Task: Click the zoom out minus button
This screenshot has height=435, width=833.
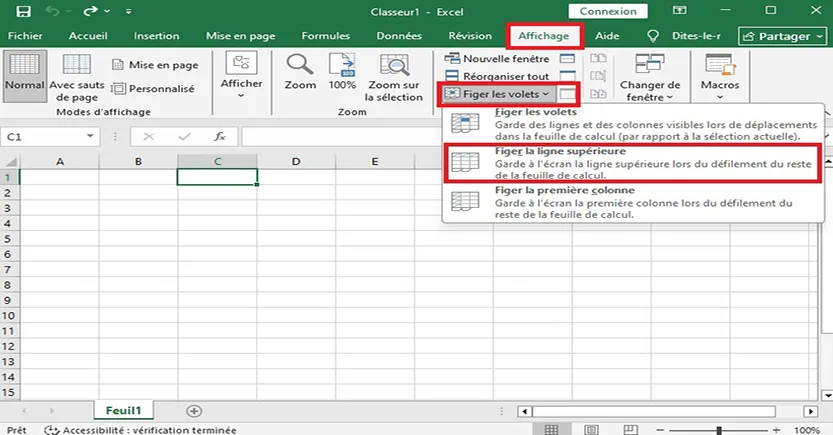Action: pos(660,430)
